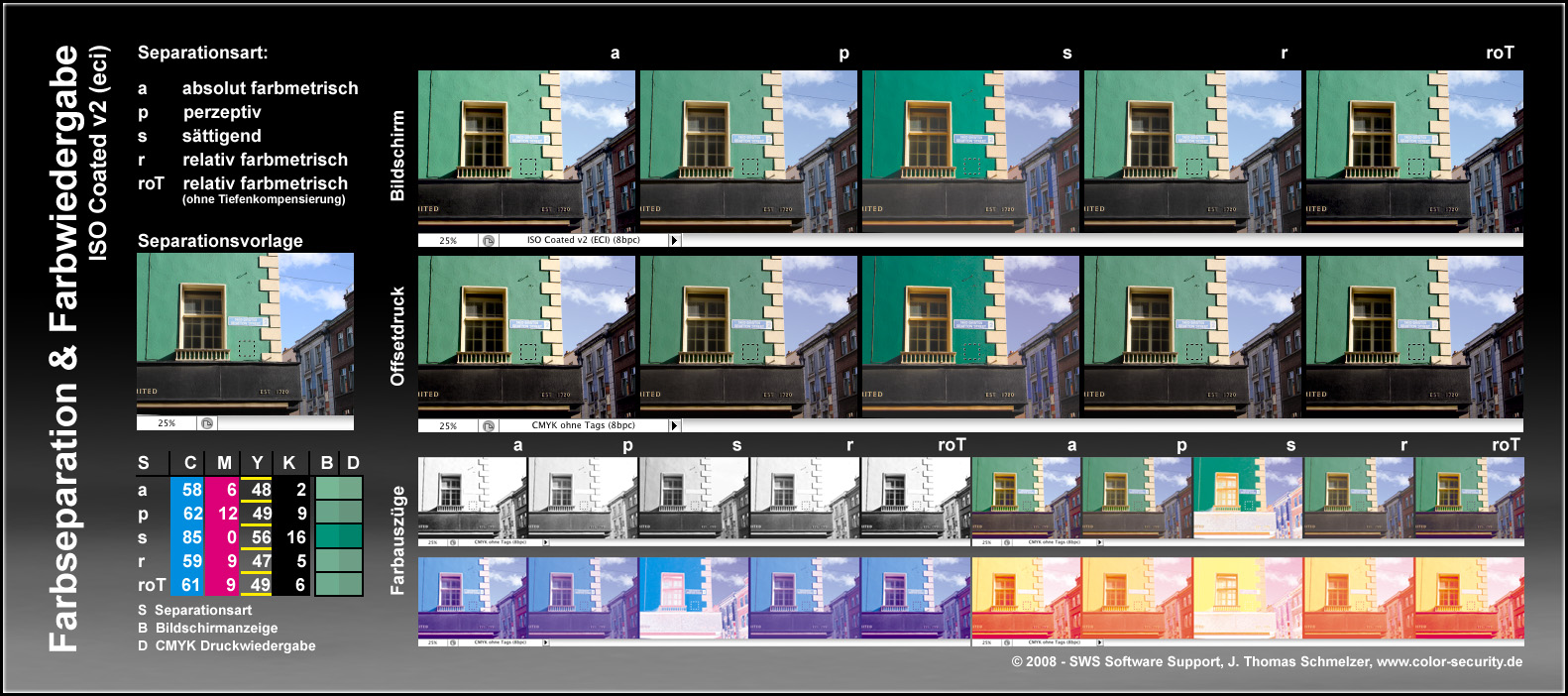Select the saturated 's' image in Bildschirm row
Screen dimensions: 1568x696
(x=970, y=151)
